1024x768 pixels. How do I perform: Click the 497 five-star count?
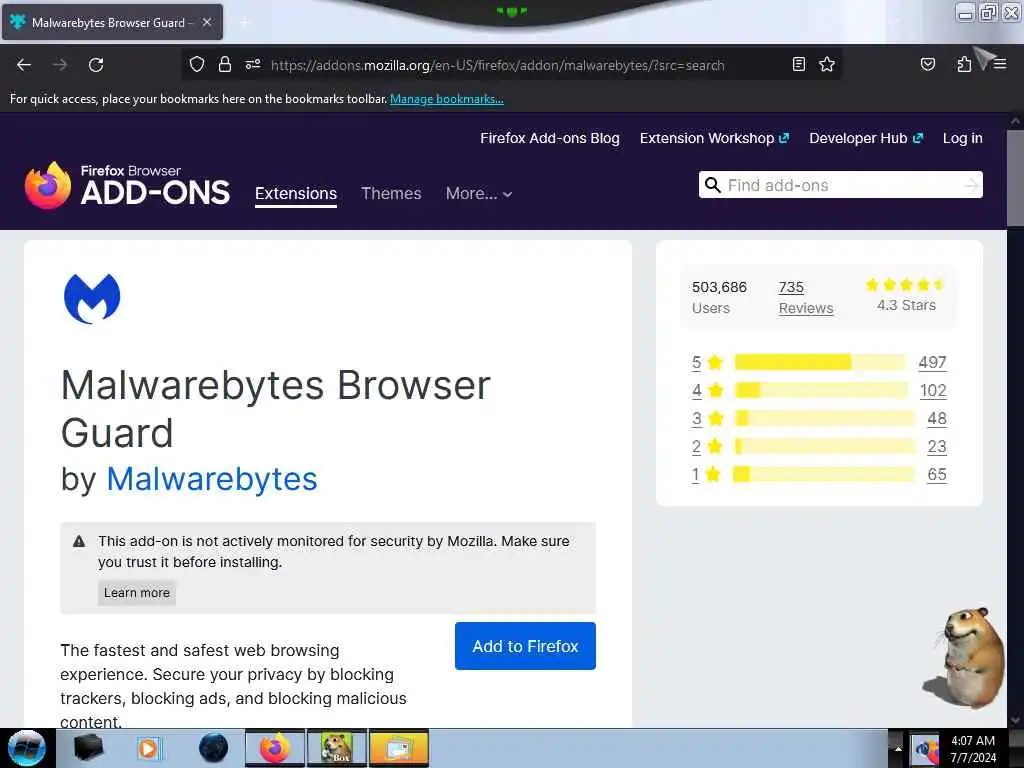(933, 362)
